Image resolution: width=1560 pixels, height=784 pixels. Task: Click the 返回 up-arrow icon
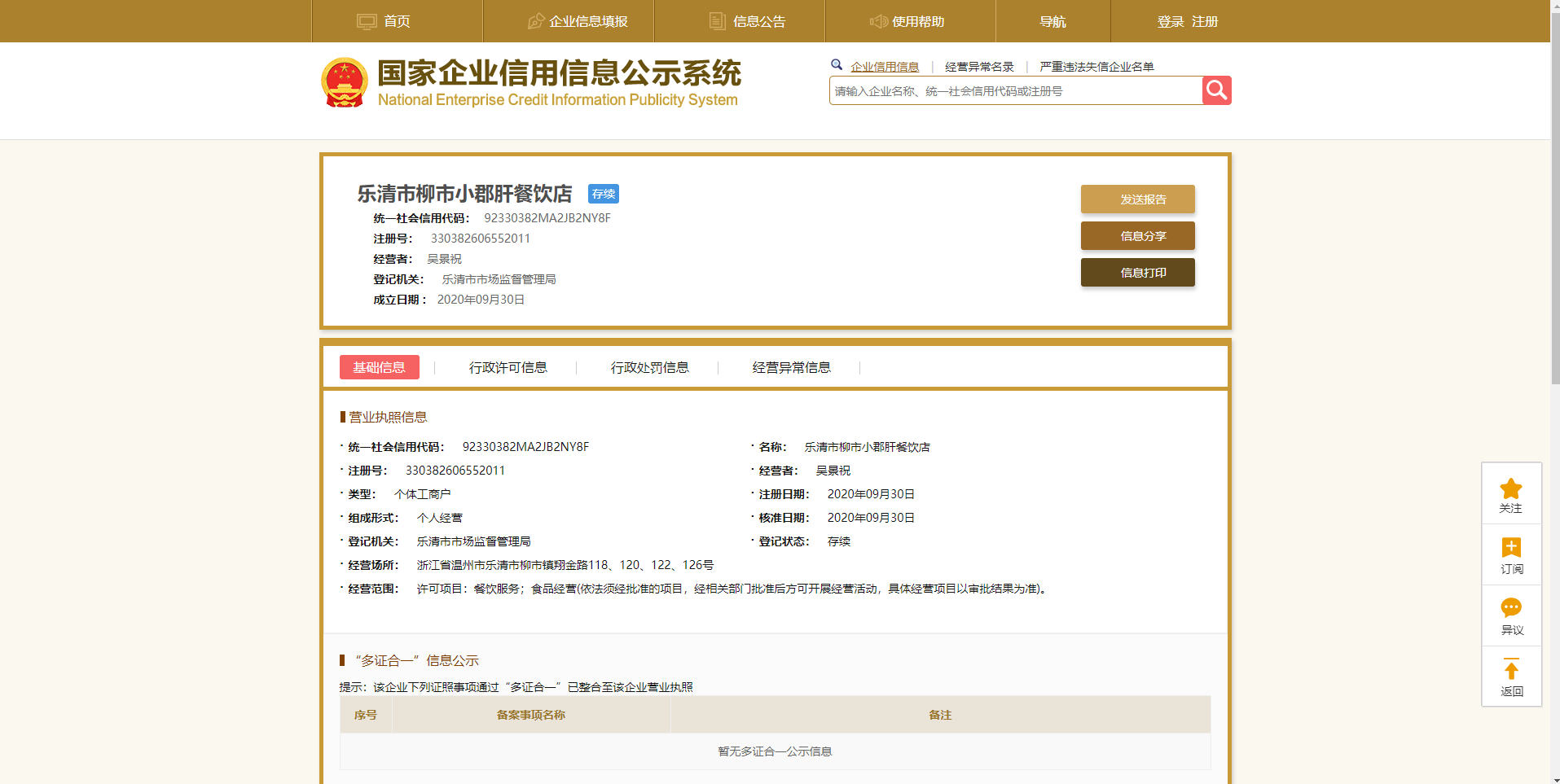(x=1511, y=668)
